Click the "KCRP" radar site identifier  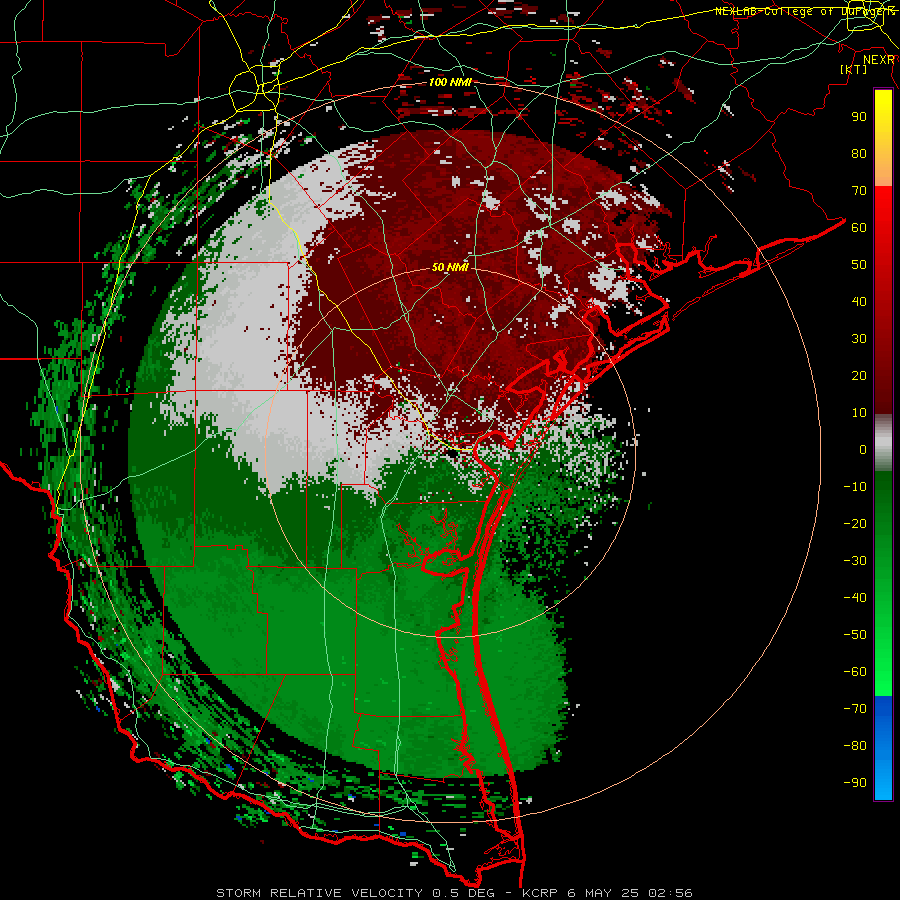[540, 893]
